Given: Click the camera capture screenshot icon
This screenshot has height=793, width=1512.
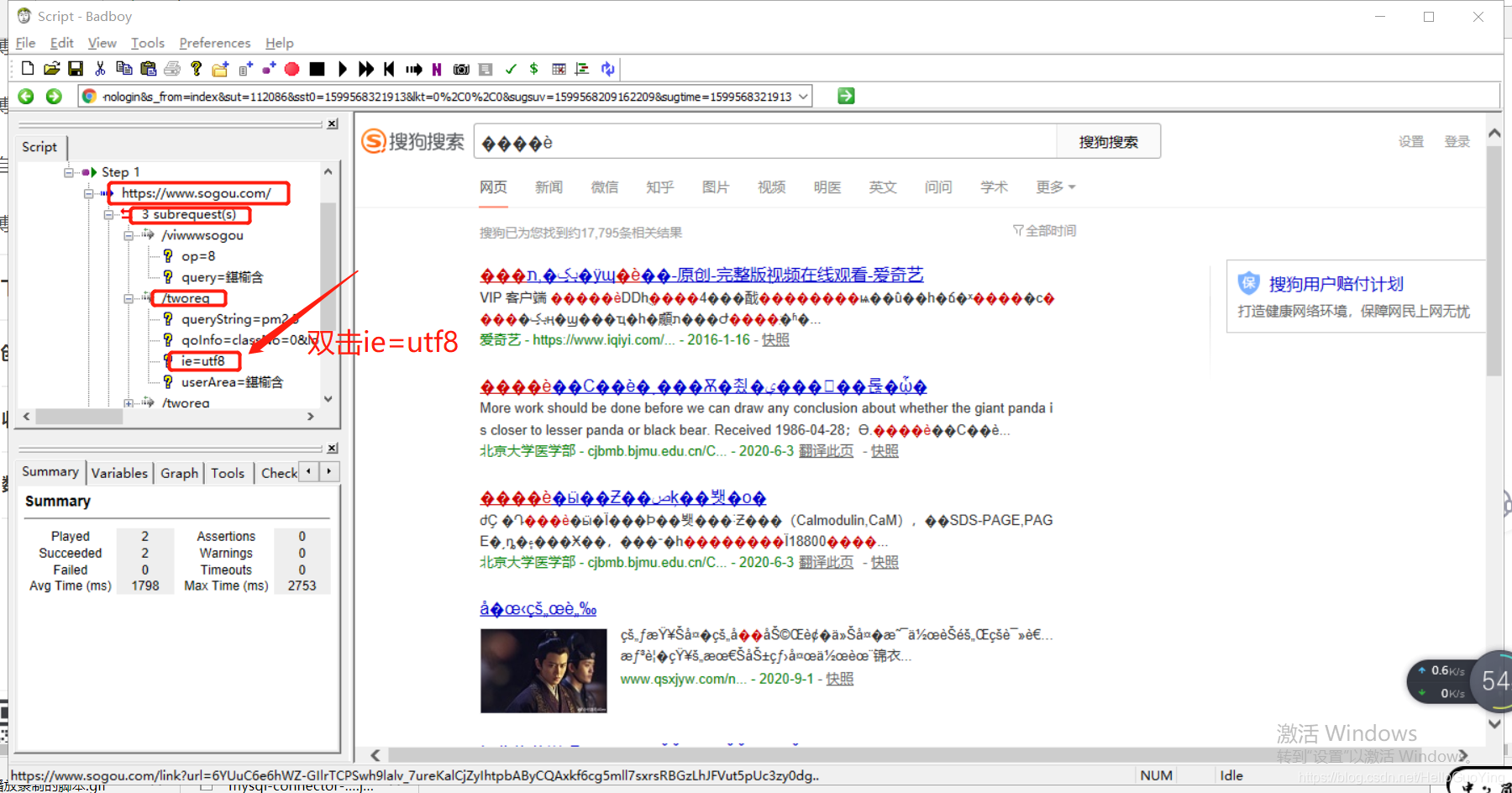Looking at the screenshot, I should tap(461, 69).
